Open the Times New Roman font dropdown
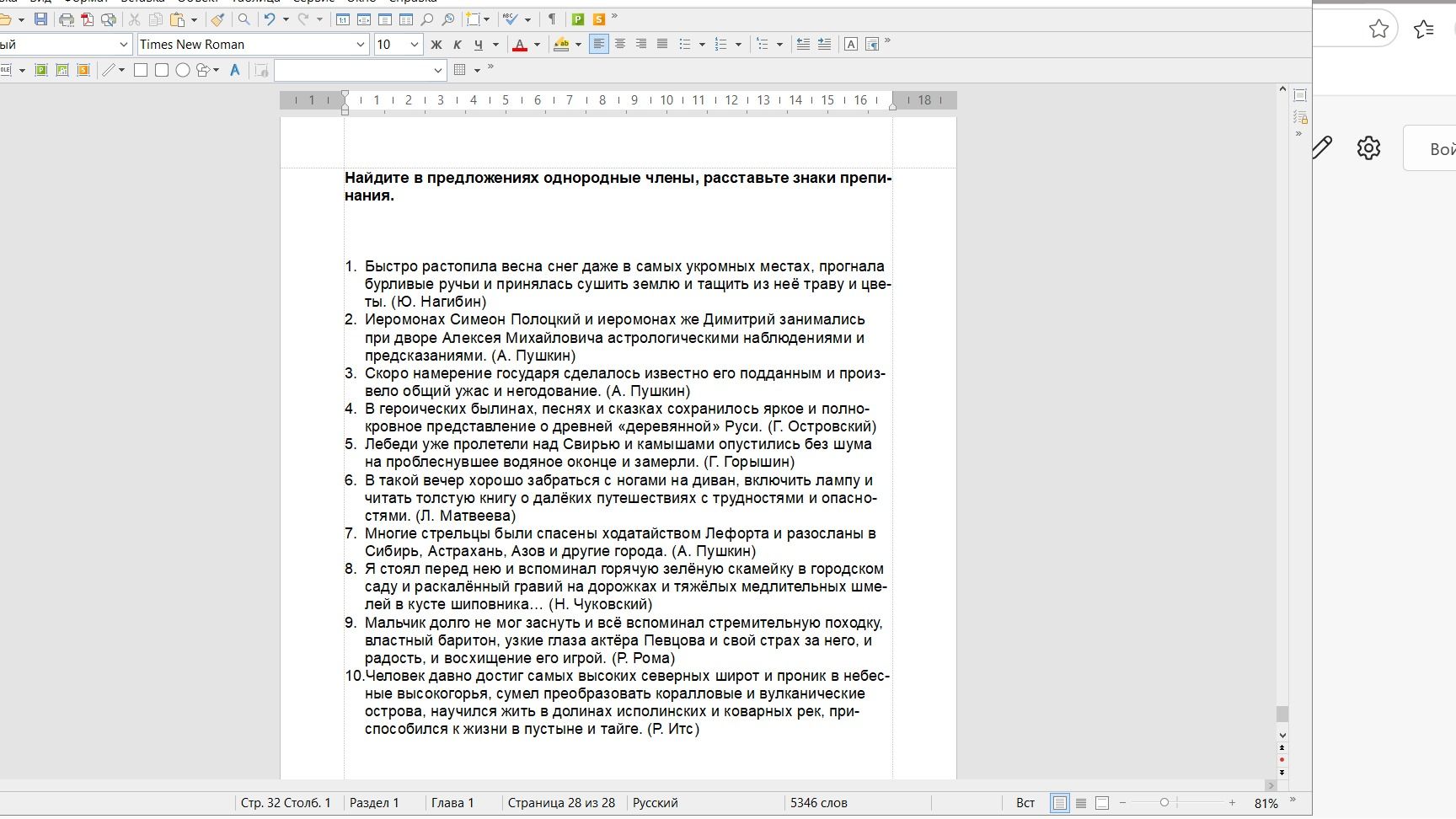1456x819 pixels. (x=361, y=45)
